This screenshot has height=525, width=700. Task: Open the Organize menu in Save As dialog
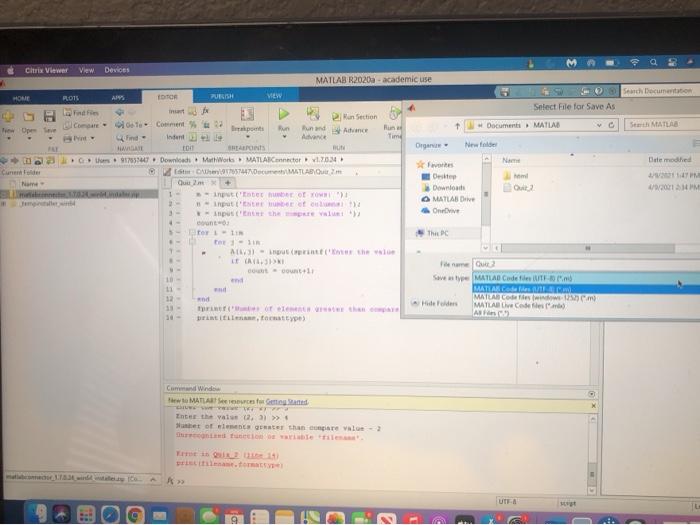432,146
